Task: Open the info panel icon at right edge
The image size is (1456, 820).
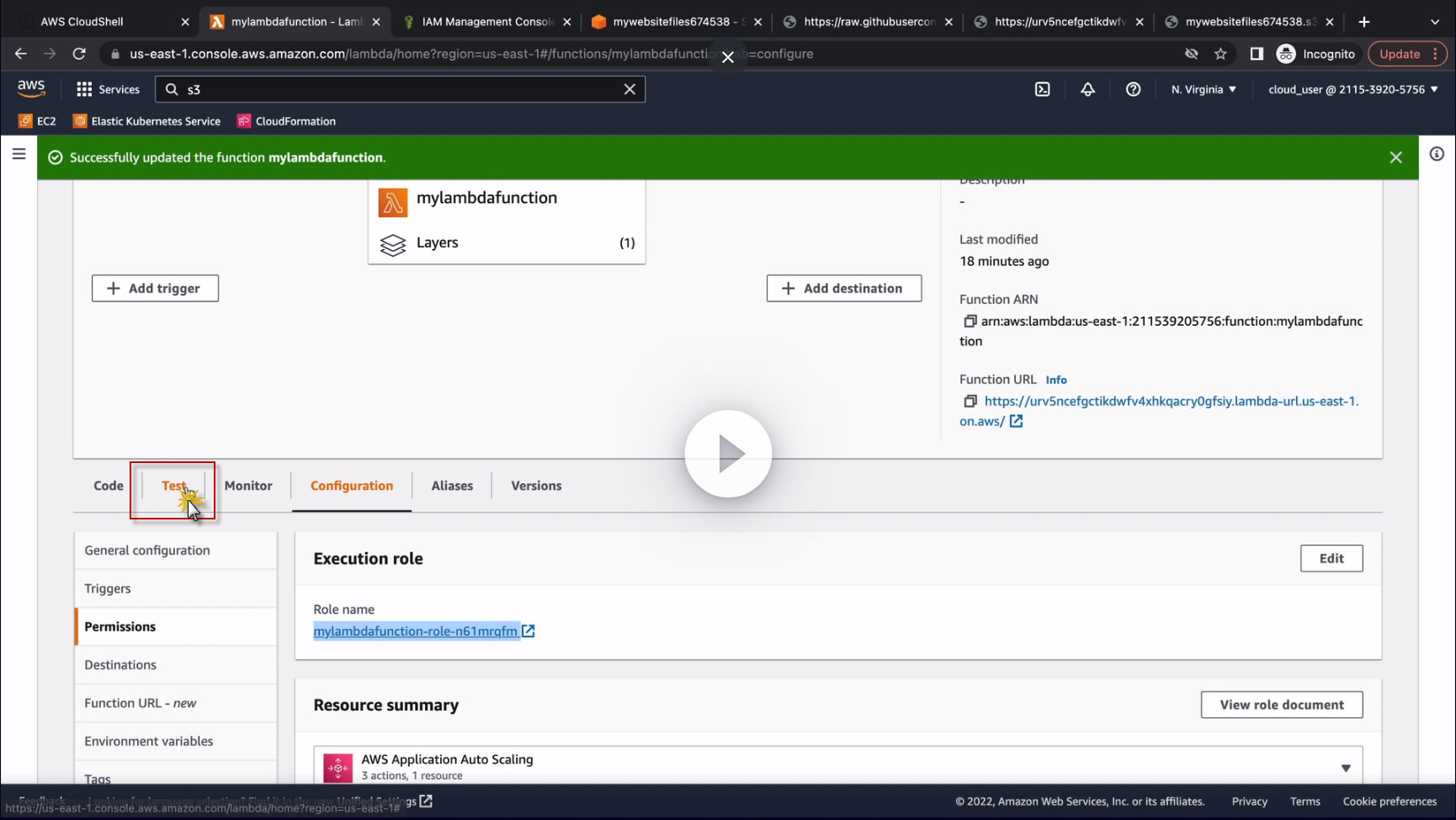Action: point(1437,154)
